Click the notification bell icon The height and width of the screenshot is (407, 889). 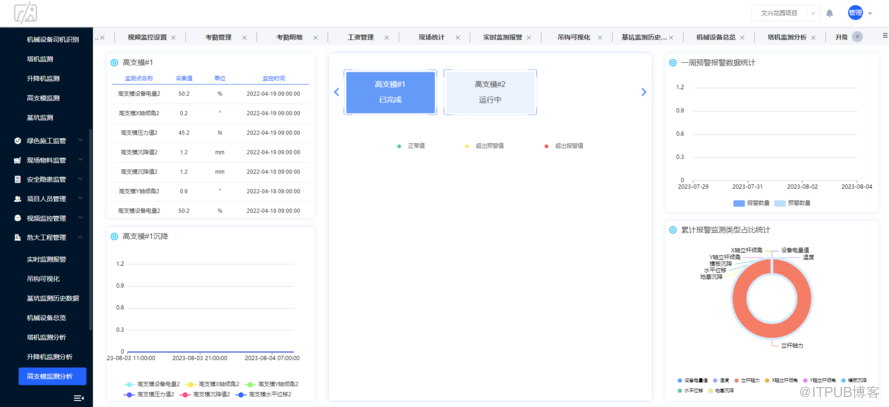click(829, 13)
